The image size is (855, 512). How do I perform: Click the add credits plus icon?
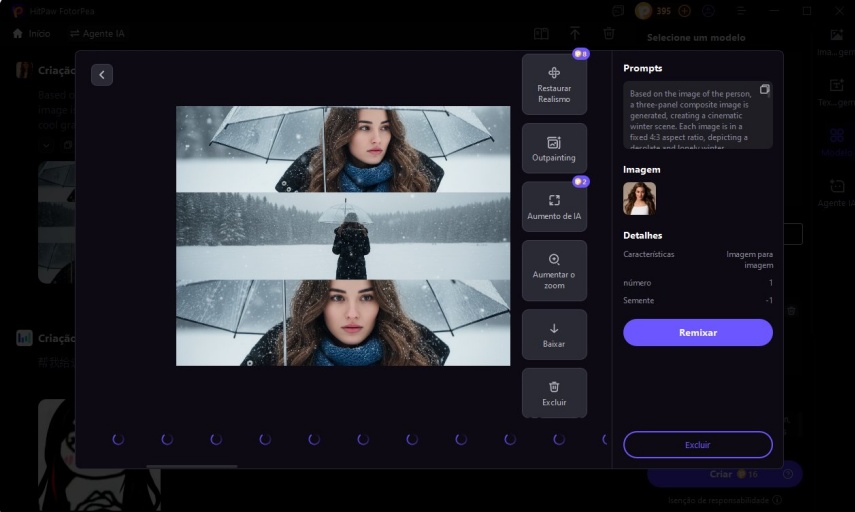(x=684, y=11)
